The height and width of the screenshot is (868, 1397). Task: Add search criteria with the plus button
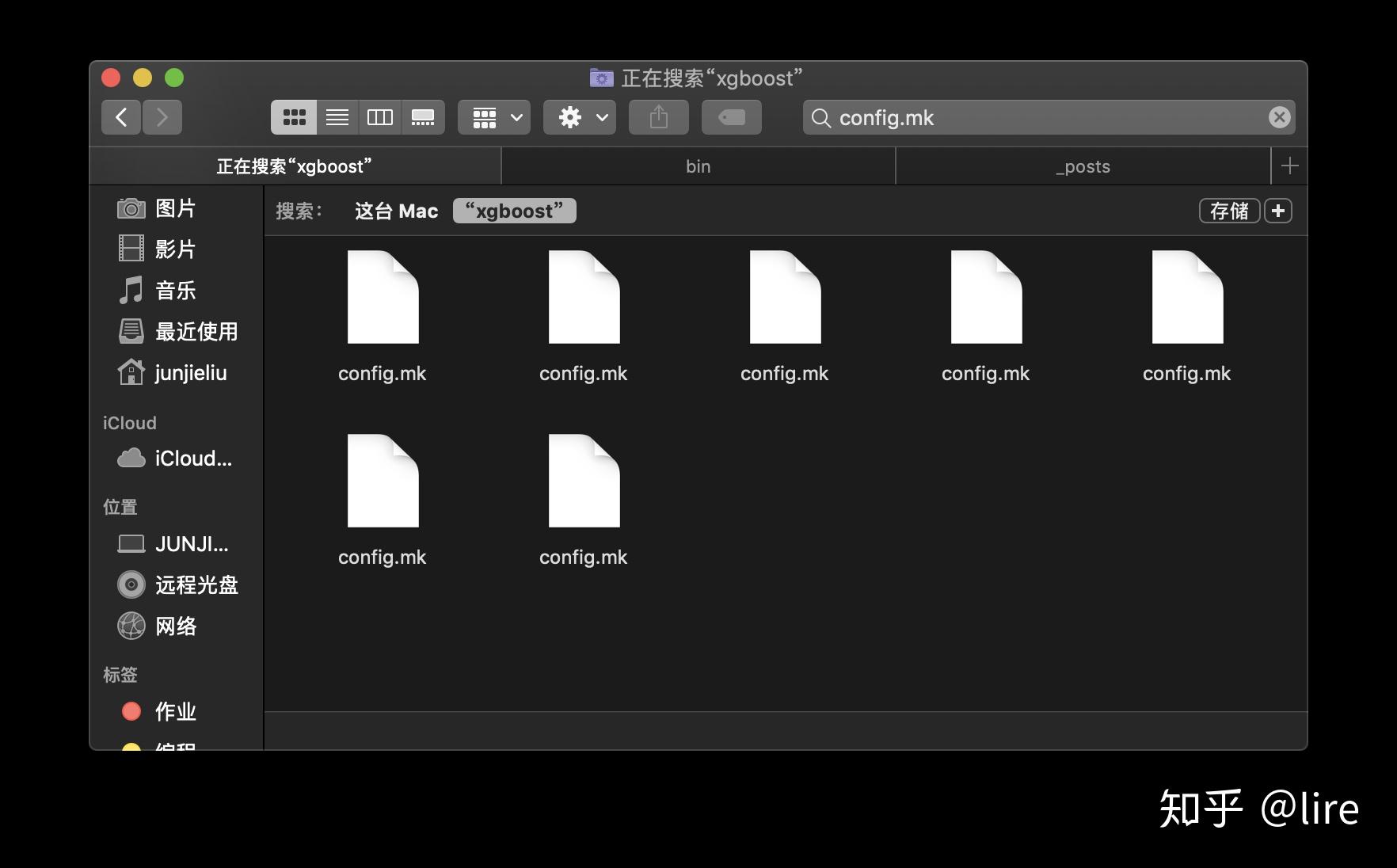tap(1278, 211)
